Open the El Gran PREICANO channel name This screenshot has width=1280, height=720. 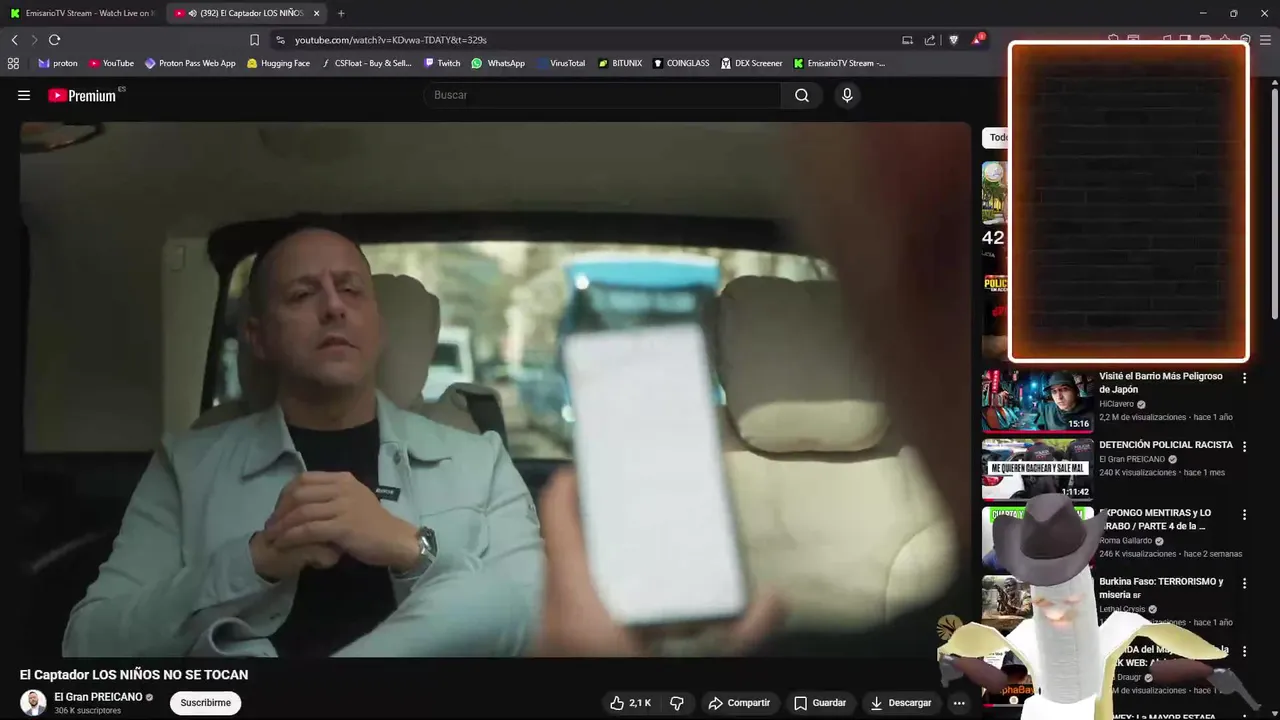click(x=98, y=697)
